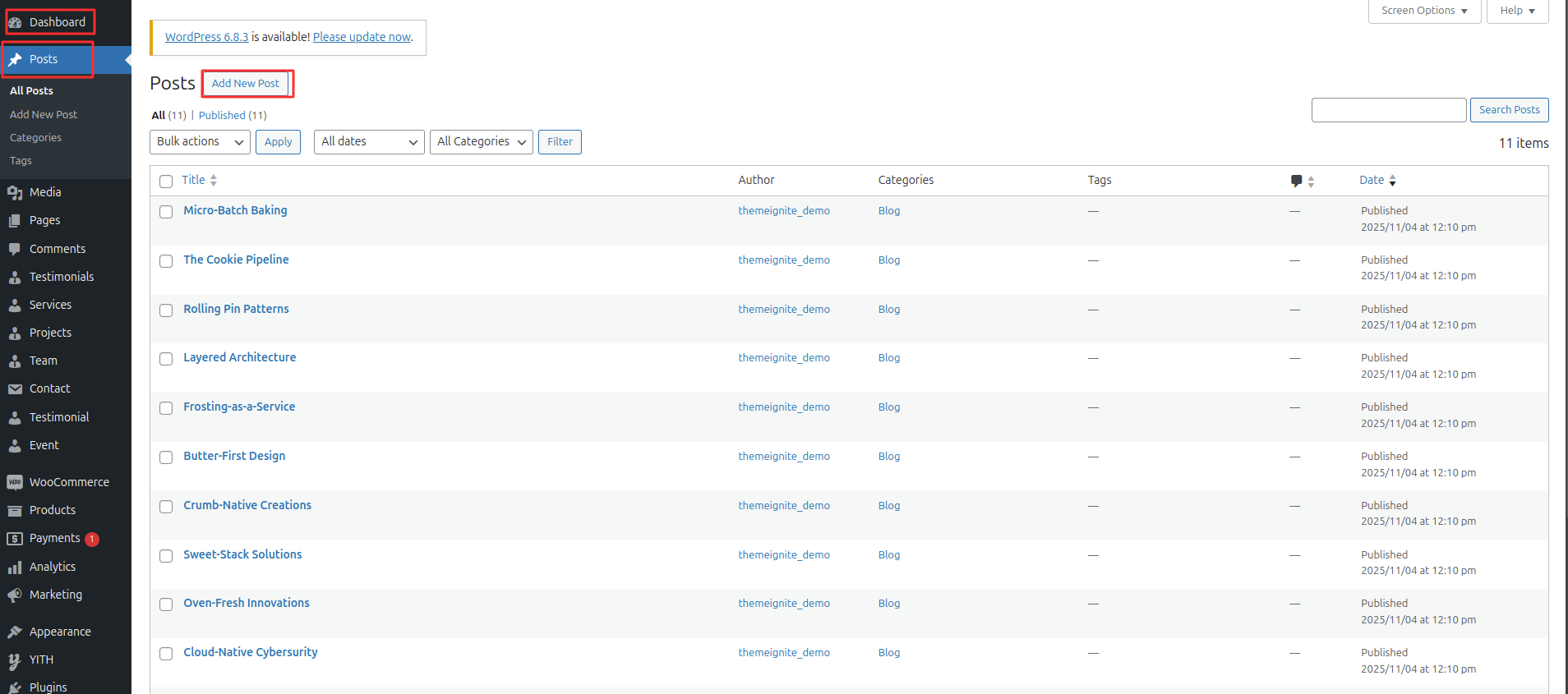
Task: Open the All Categories dropdown
Action: point(481,142)
